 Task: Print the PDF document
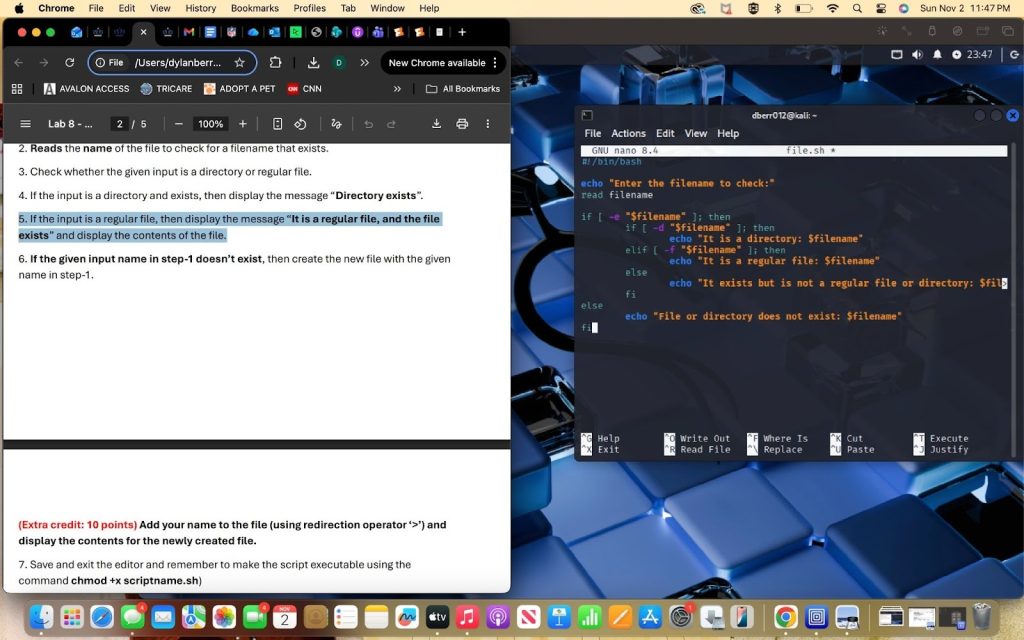click(462, 124)
